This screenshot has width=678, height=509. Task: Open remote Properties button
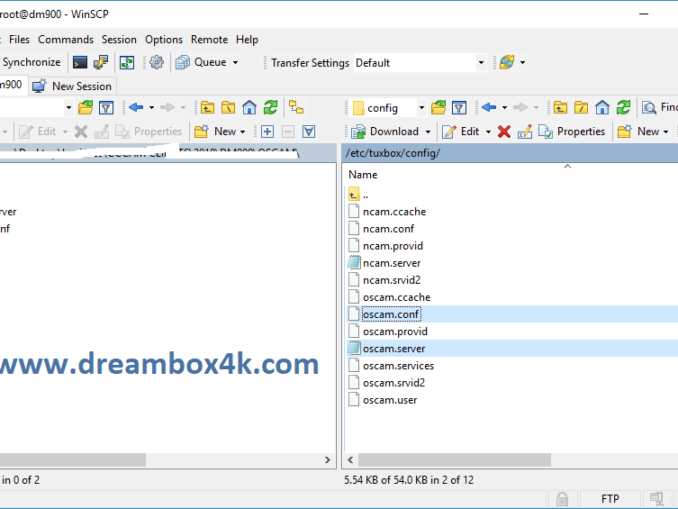coord(572,131)
